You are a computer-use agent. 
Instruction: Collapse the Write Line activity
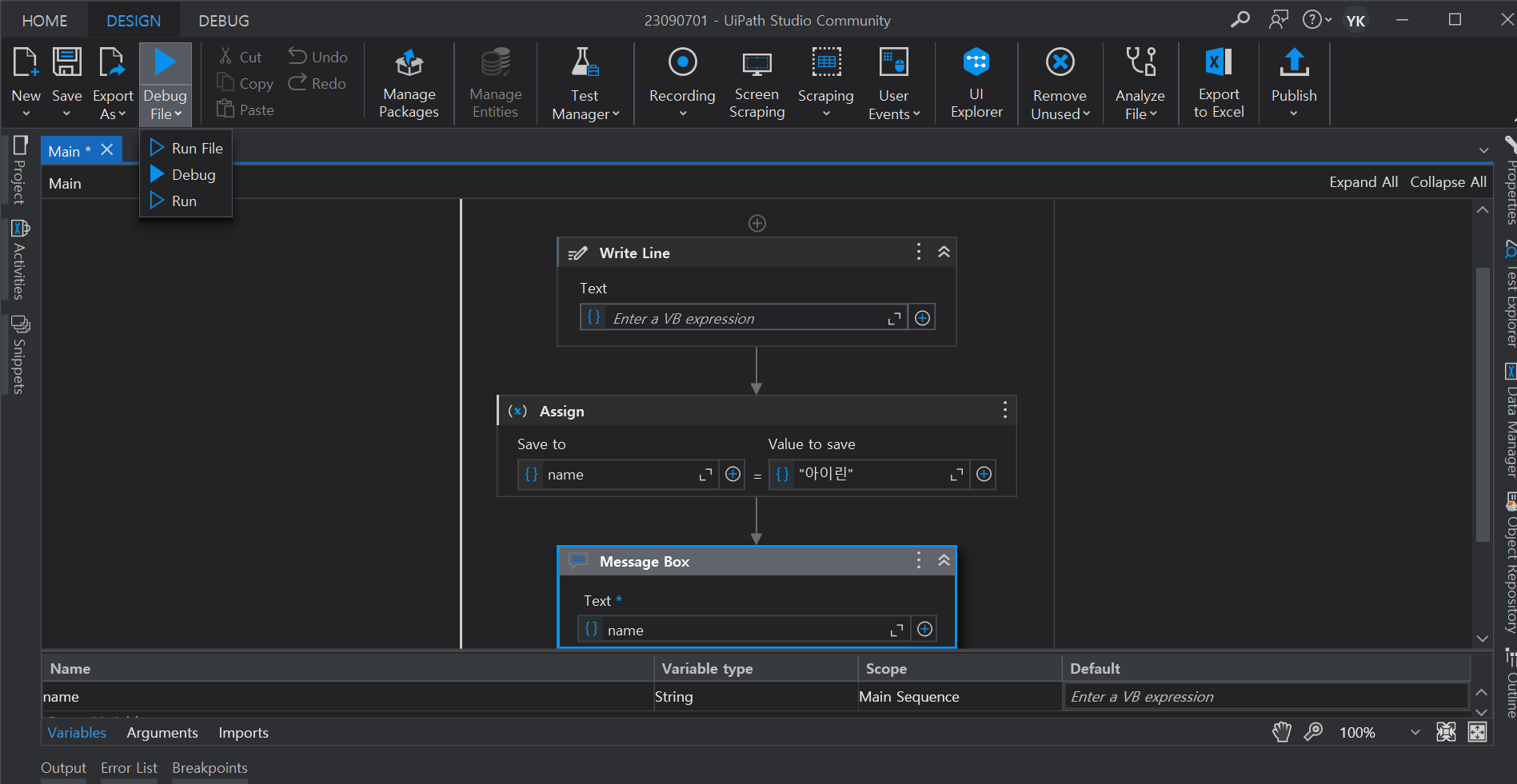pos(944,252)
